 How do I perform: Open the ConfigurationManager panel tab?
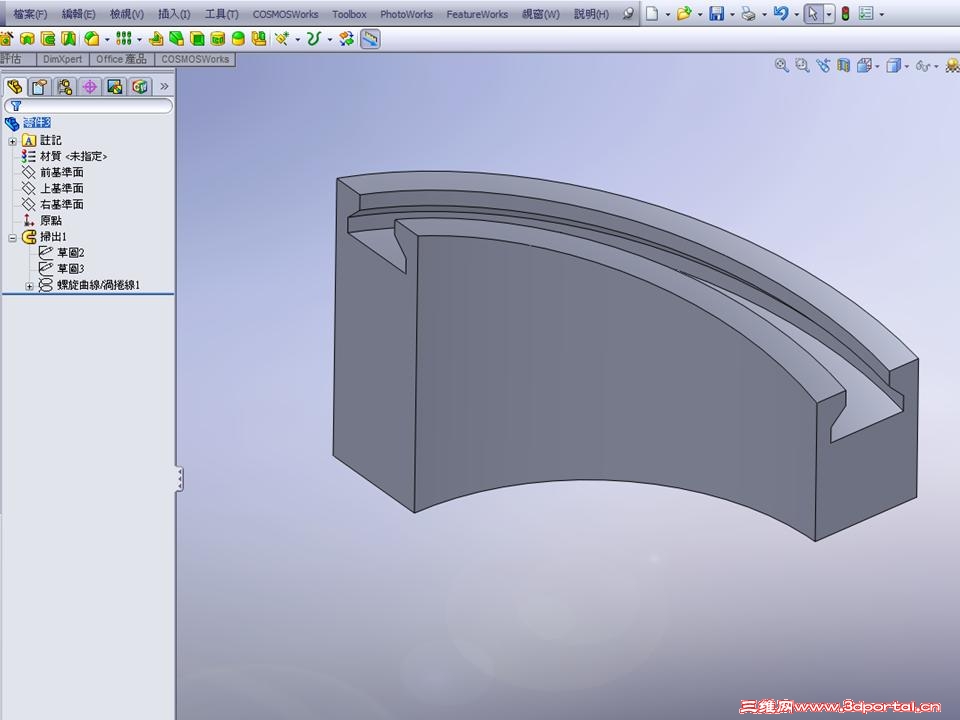[64, 86]
